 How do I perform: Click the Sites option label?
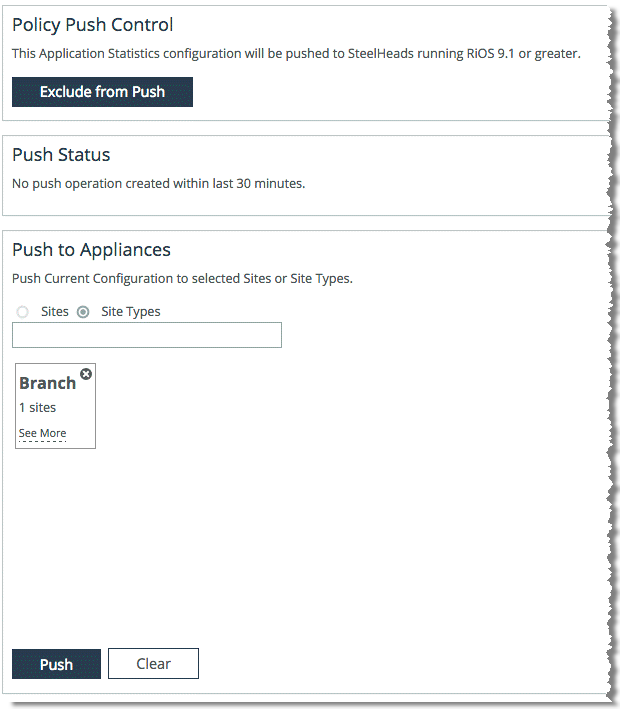click(55, 312)
